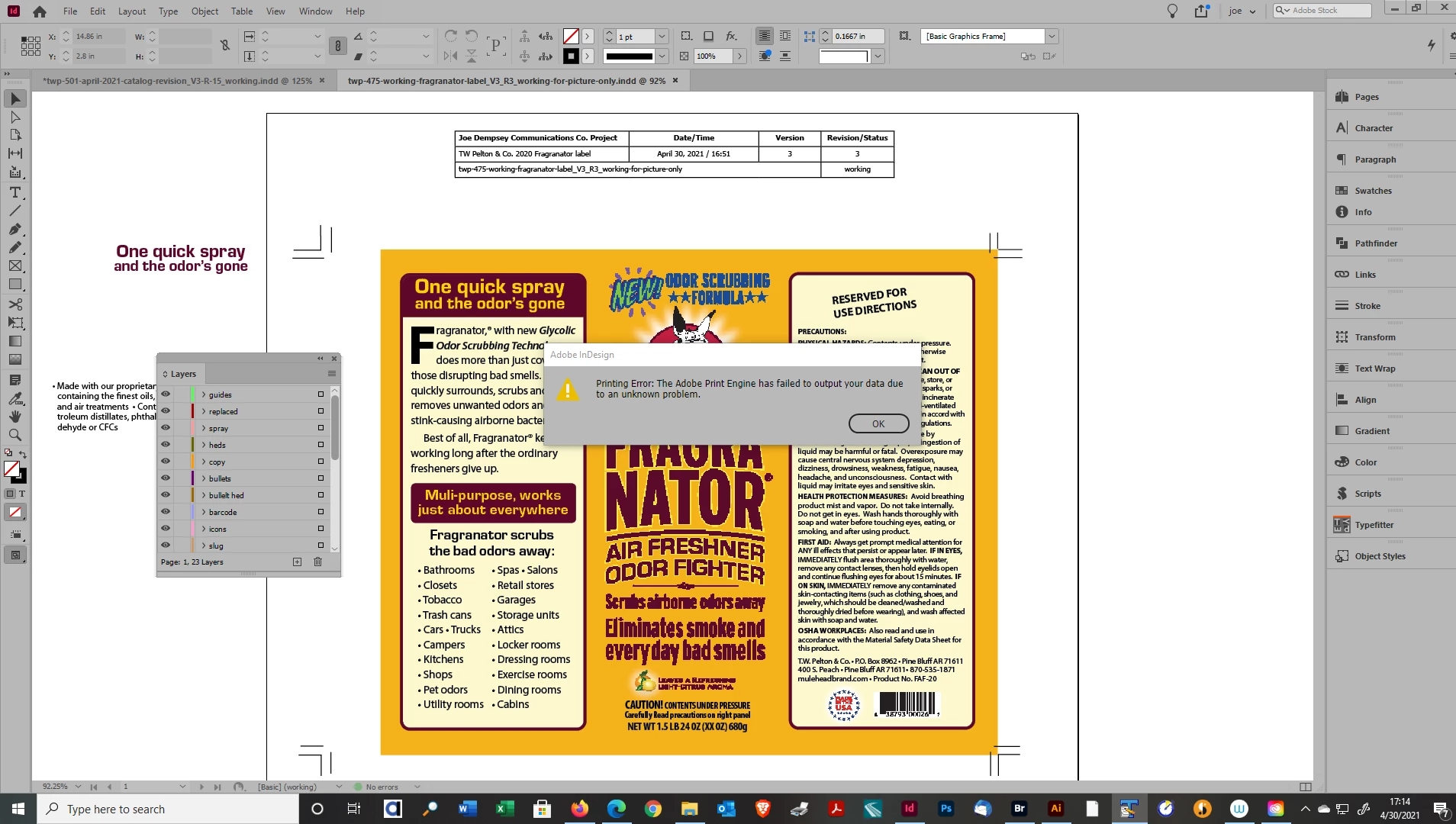Open the joe workspace dropdown
Screen dimensions: 1456x824
tap(1242, 11)
